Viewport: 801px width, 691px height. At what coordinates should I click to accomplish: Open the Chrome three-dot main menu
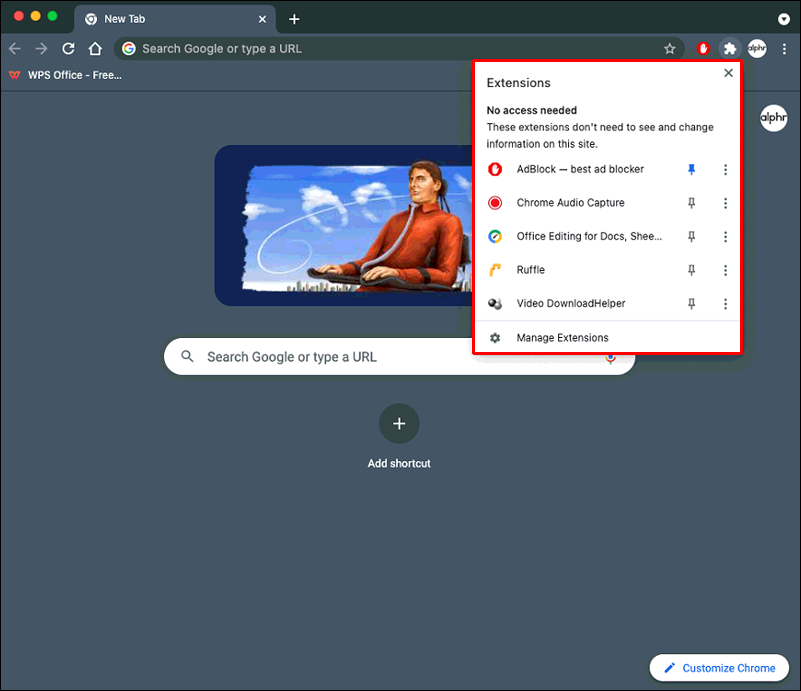(784, 49)
